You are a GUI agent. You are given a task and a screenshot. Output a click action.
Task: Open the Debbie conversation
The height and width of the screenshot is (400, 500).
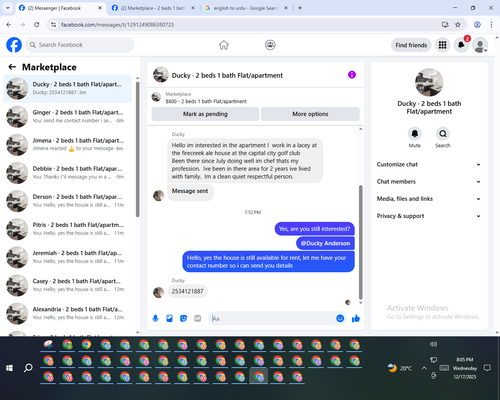click(67, 173)
